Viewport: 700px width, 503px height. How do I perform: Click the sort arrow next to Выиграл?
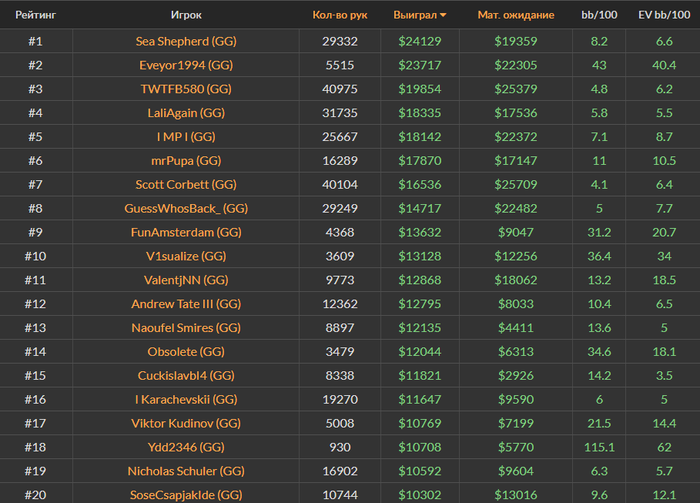[x=443, y=15]
